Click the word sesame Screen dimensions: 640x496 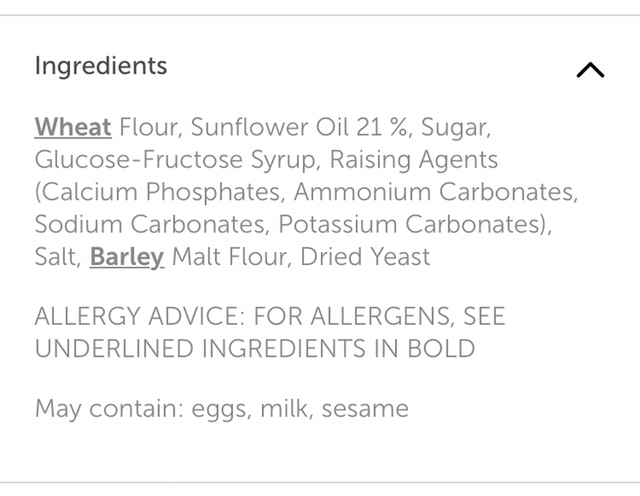[x=365, y=409]
